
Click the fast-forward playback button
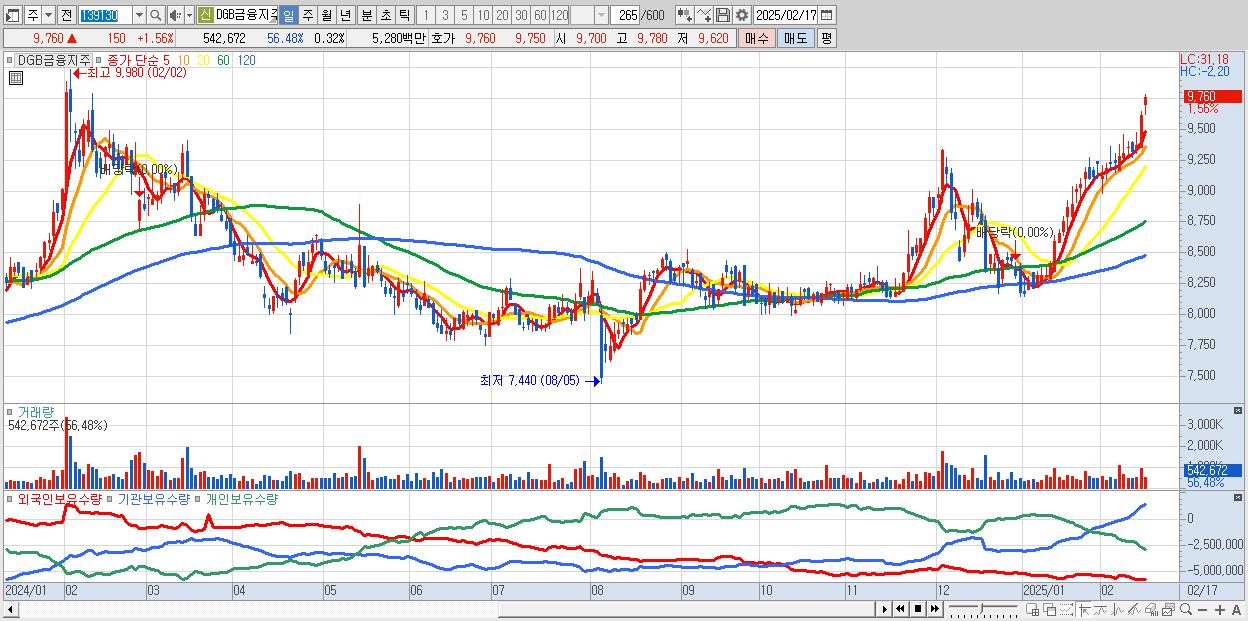tap(935, 609)
